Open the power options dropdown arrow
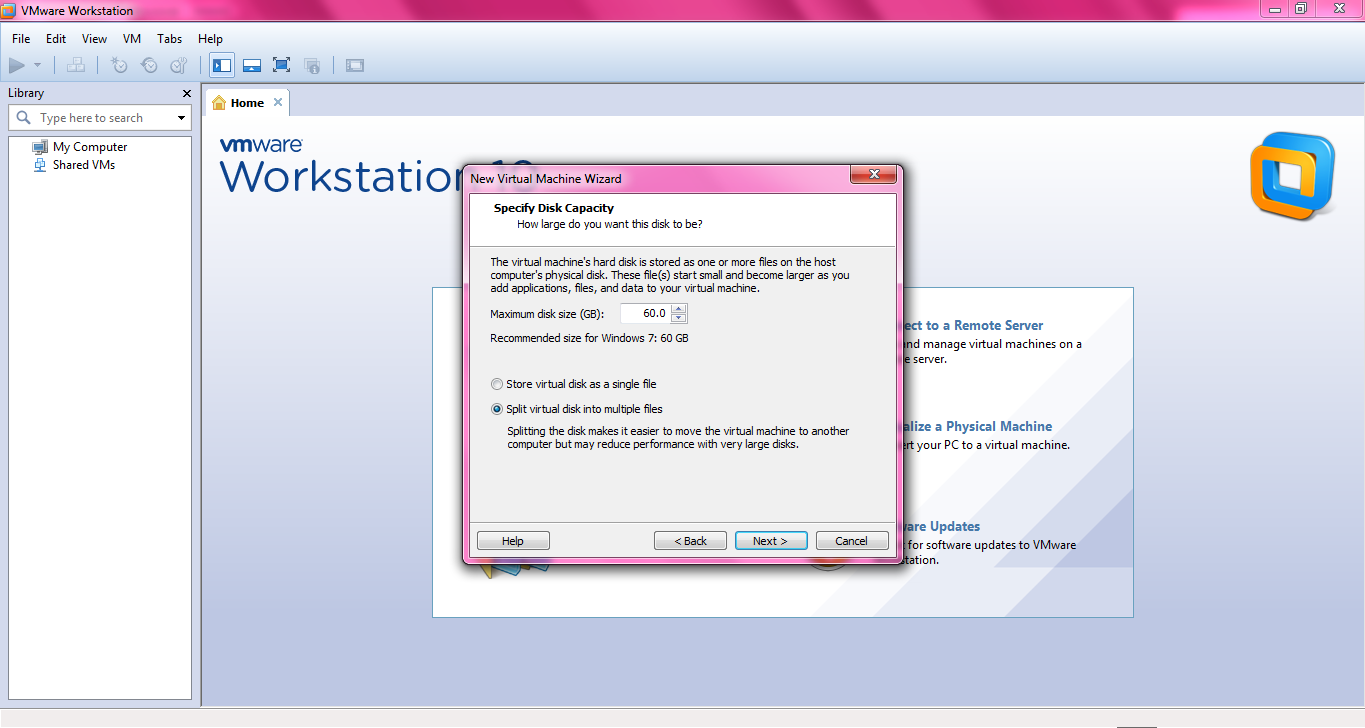The image size is (1365, 728). pyautogui.click(x=37, y=65)
